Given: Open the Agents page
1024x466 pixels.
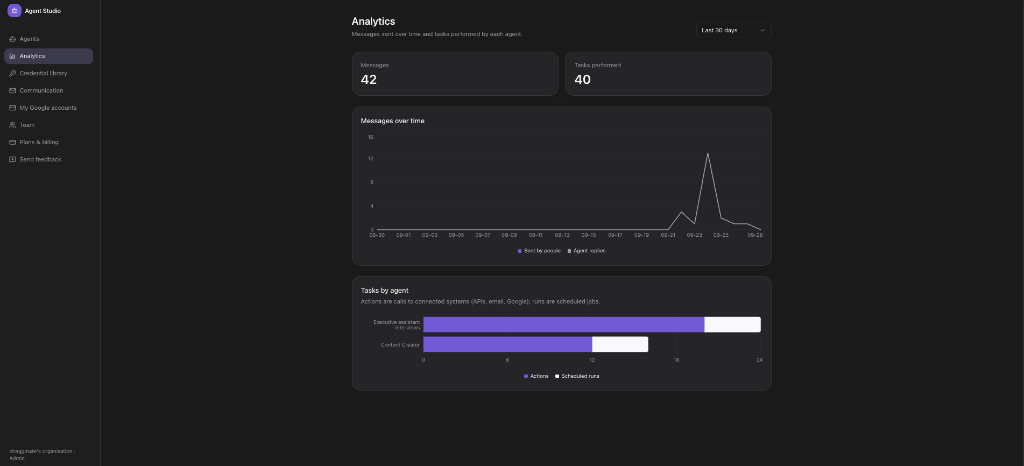Looking at the screenshot, I should click(48, 39).
